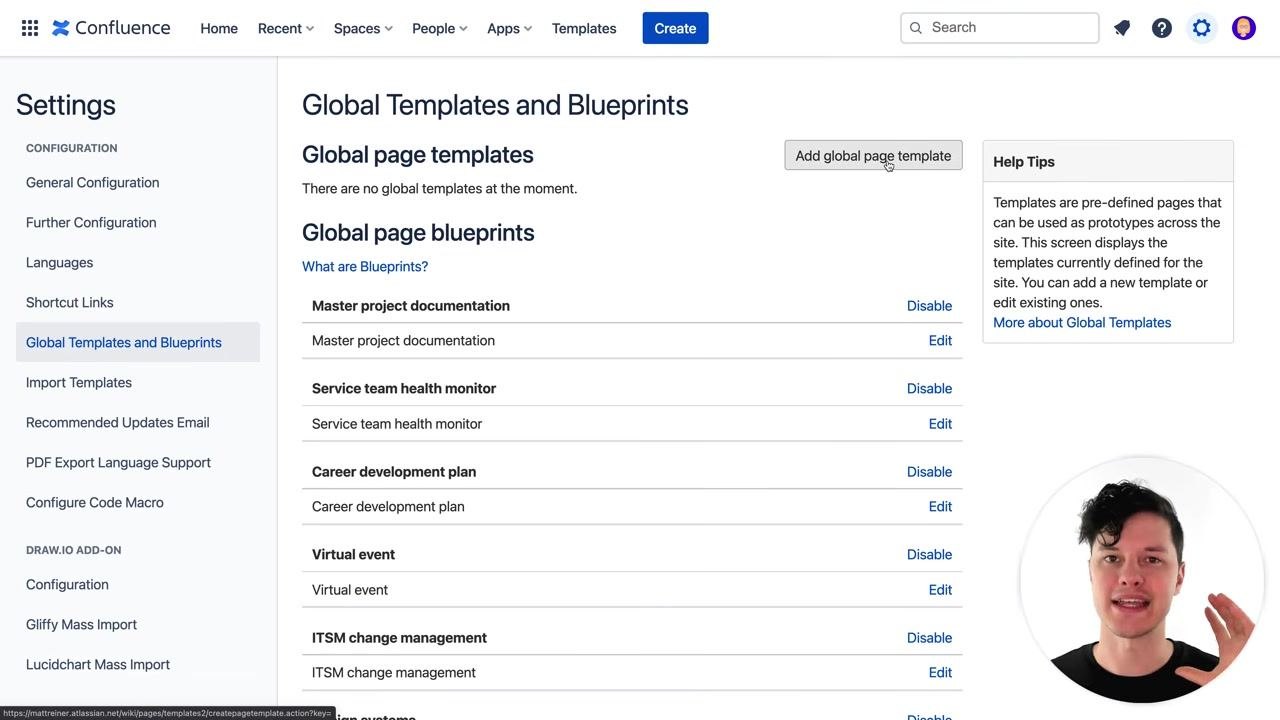1280x720 pixels.
Task: Click the search magnifier icon
Action: coord(916,28)
